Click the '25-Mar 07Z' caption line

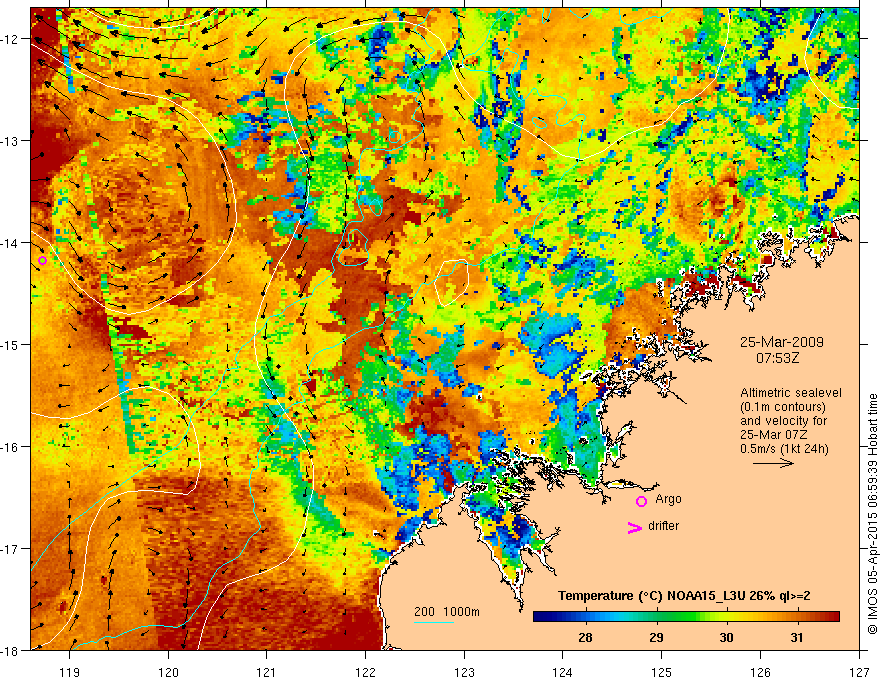[x=773, y=435]
